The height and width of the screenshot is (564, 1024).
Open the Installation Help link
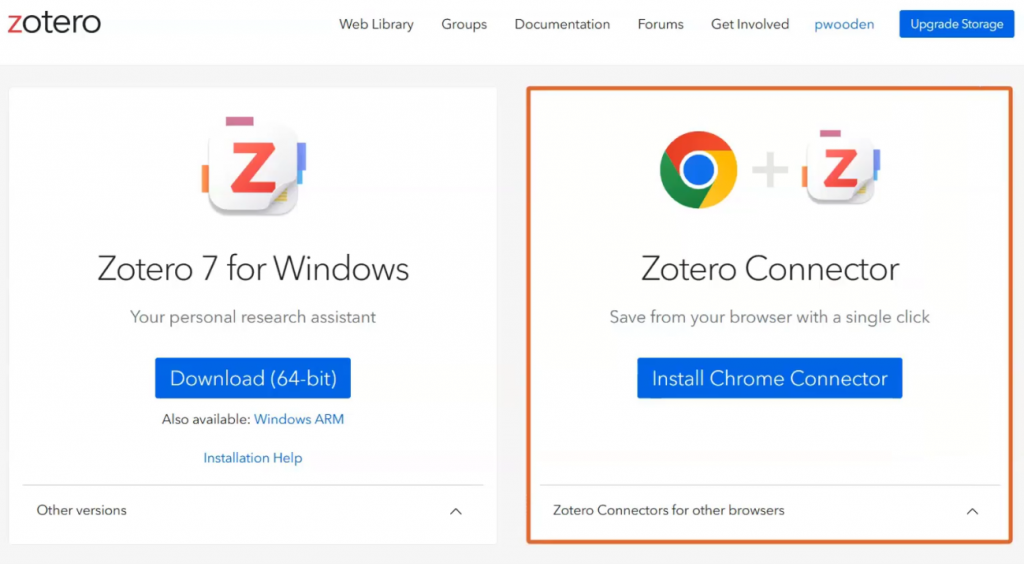click(x=253, y=458)
